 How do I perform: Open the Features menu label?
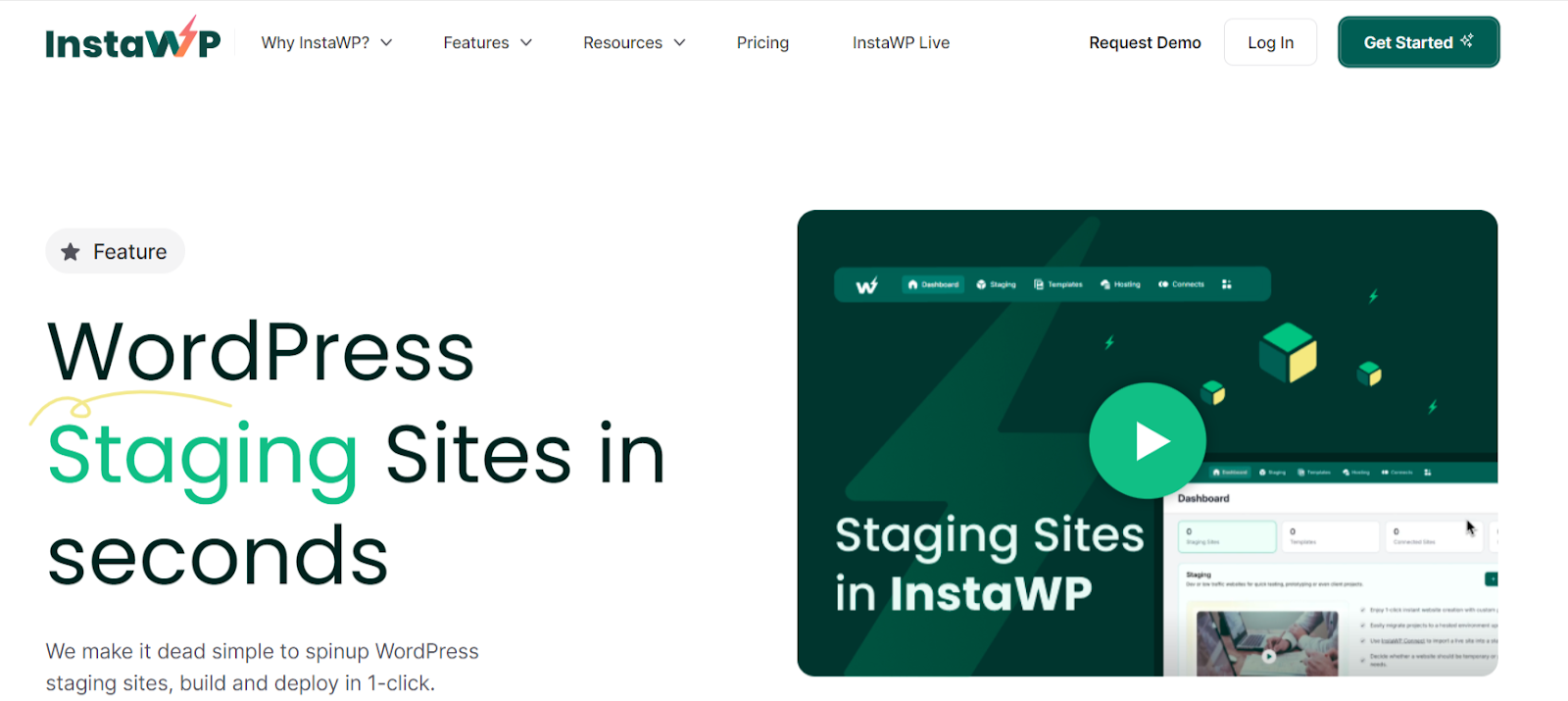[x=476, y=43]
